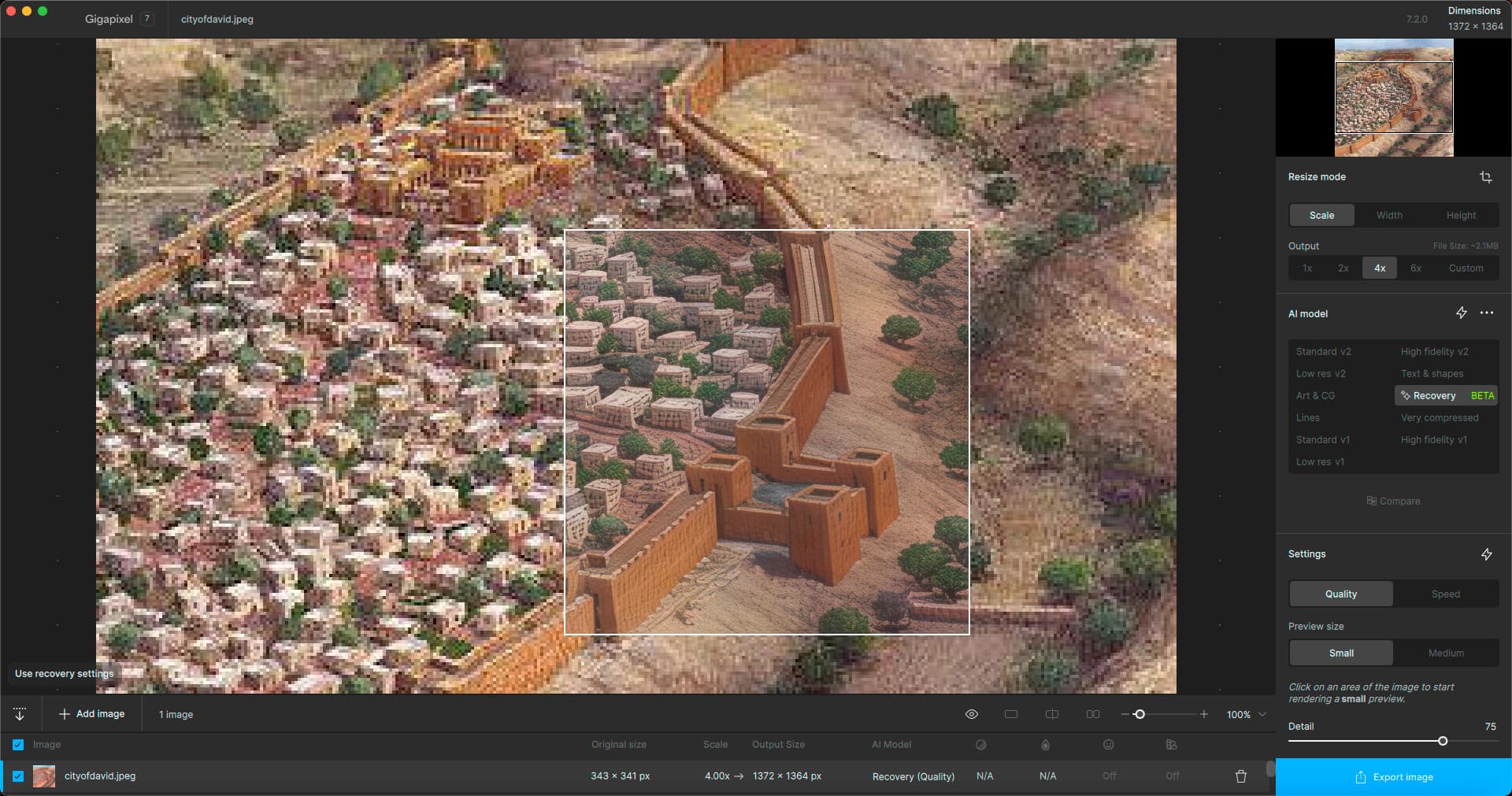Collapse the image list panel arrow
Screen dimensions: 1512x796
20,714
